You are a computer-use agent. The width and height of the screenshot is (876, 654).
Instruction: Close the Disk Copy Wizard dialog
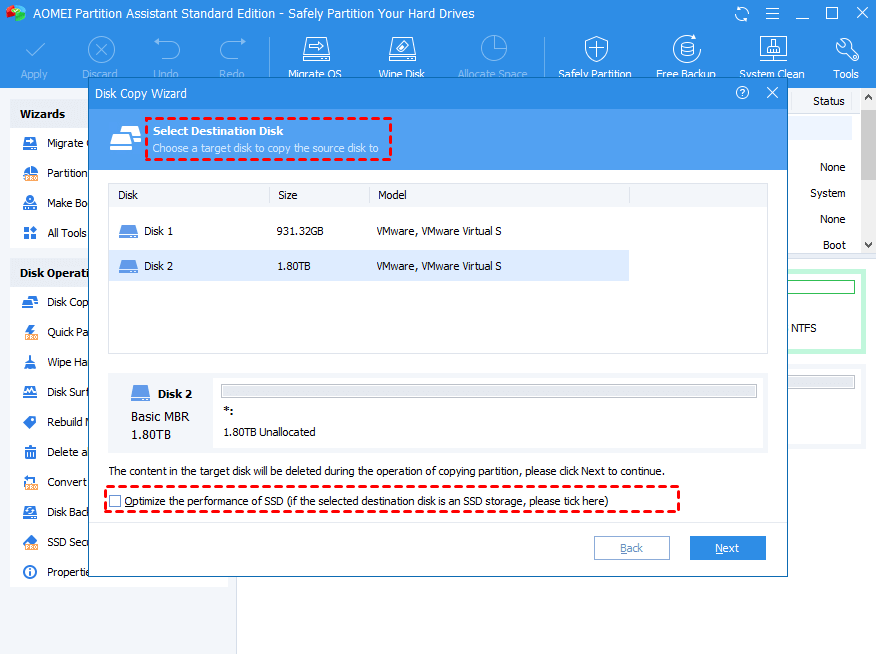tap(772, 93)
